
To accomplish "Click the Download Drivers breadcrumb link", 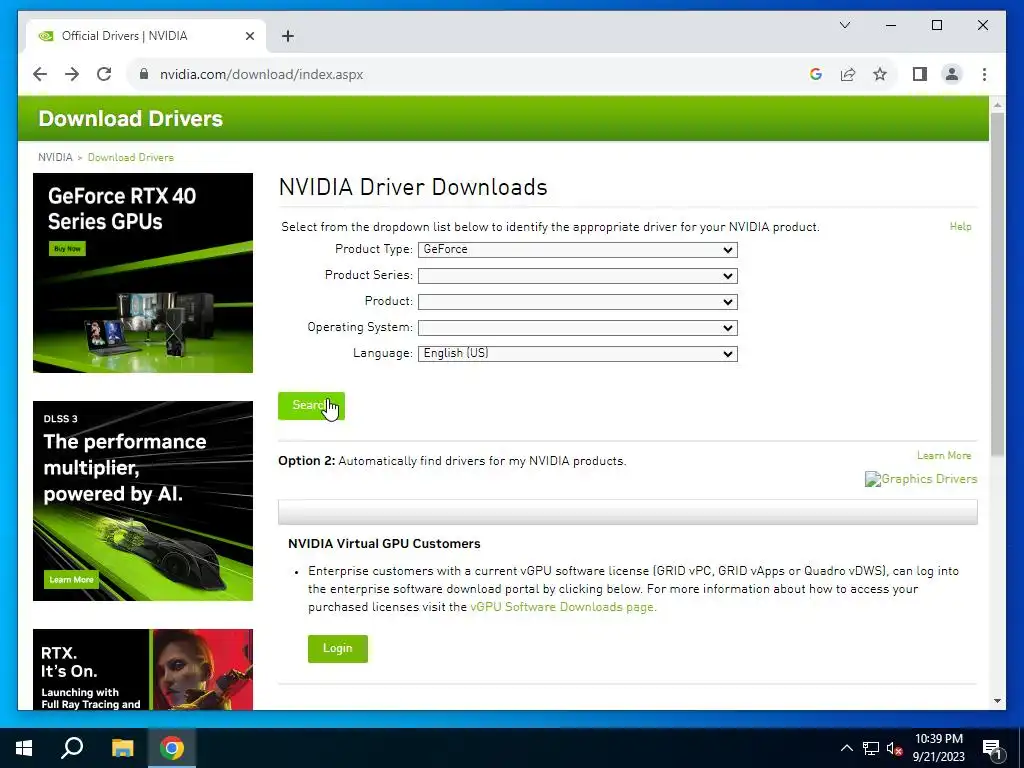I will click(131, 157).
